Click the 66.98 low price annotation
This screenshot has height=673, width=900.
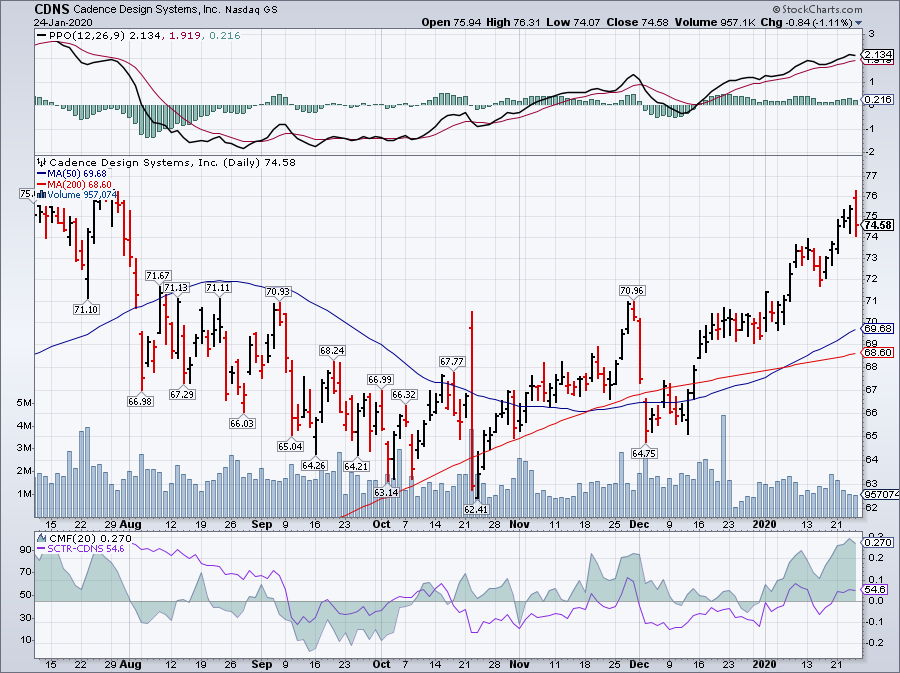pos(140,401)
